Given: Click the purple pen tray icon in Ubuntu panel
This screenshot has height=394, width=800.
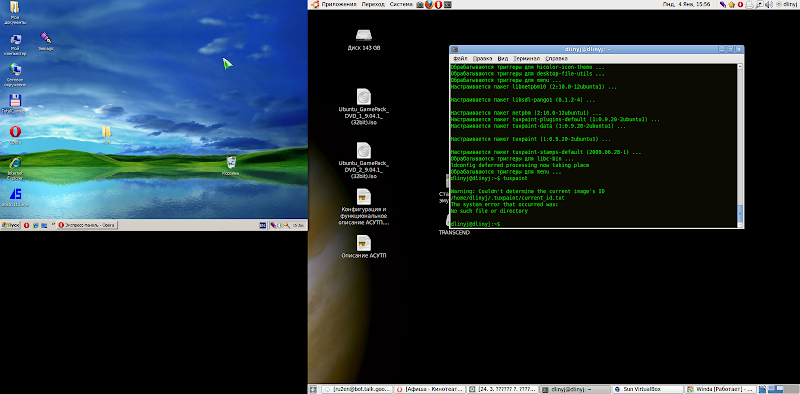Looking at the screenshot, I should [722, 5].
